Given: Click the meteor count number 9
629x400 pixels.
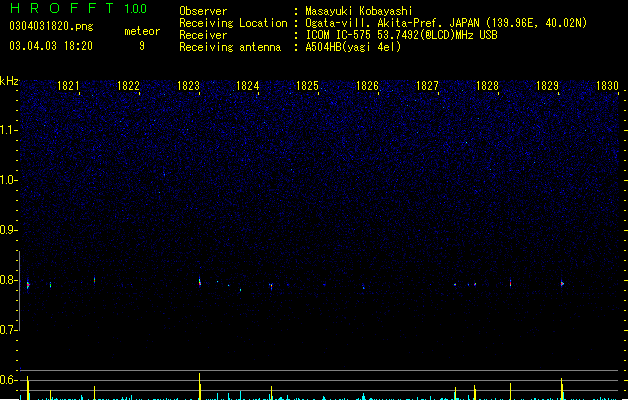Looking at the screenshot, I should (142, 46).
